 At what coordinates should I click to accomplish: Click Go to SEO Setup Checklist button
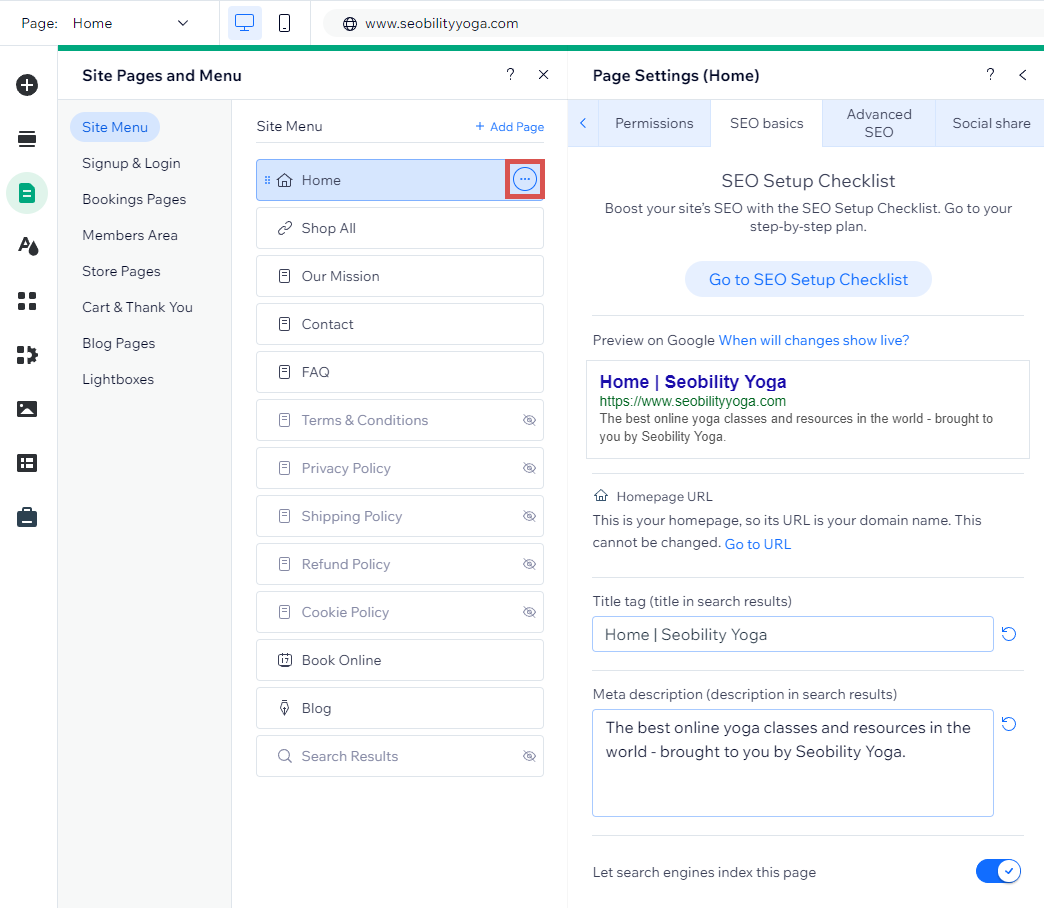tap(808, 280)
